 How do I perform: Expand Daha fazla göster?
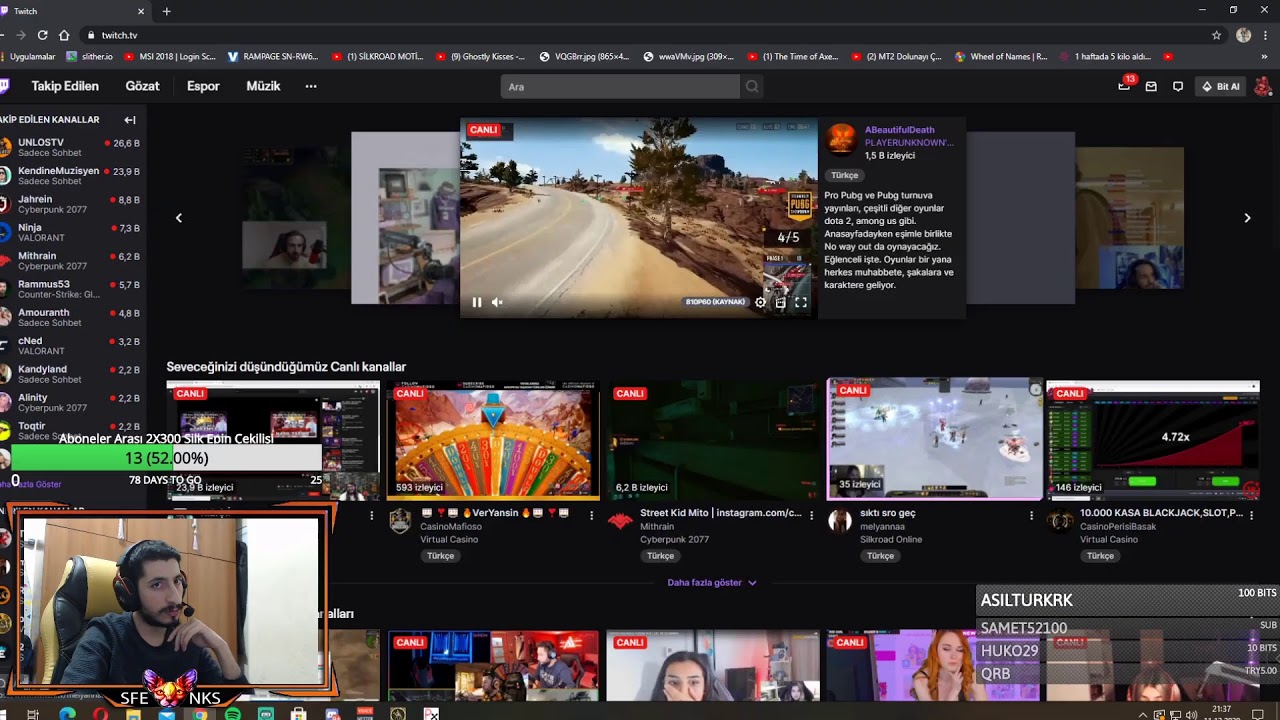[x=711, y=582]
